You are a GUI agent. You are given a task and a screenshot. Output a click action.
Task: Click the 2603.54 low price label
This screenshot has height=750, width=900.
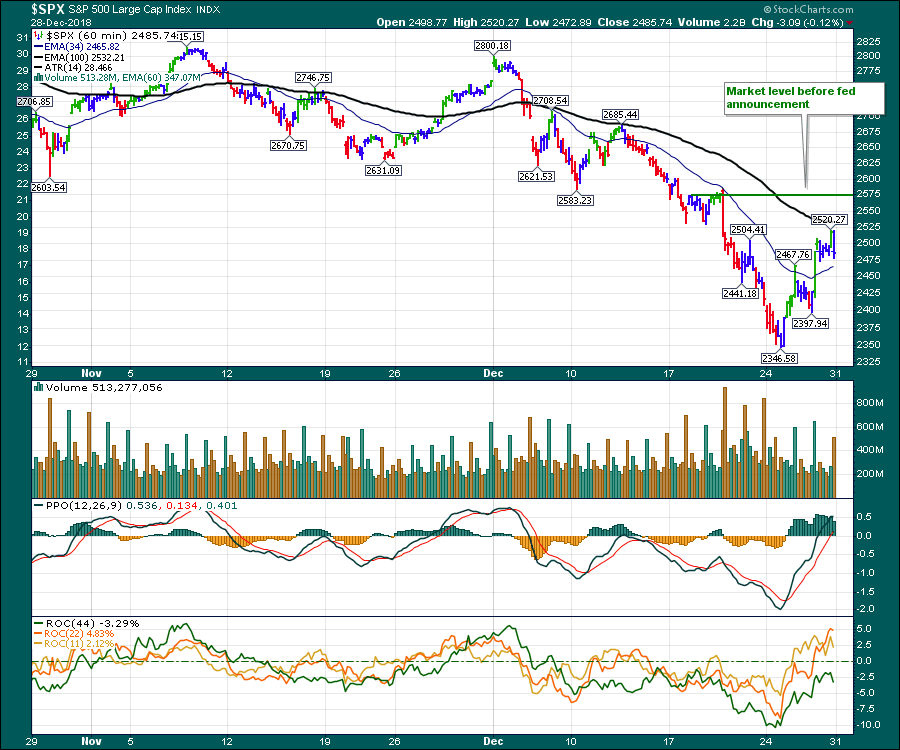pos(46,187)
